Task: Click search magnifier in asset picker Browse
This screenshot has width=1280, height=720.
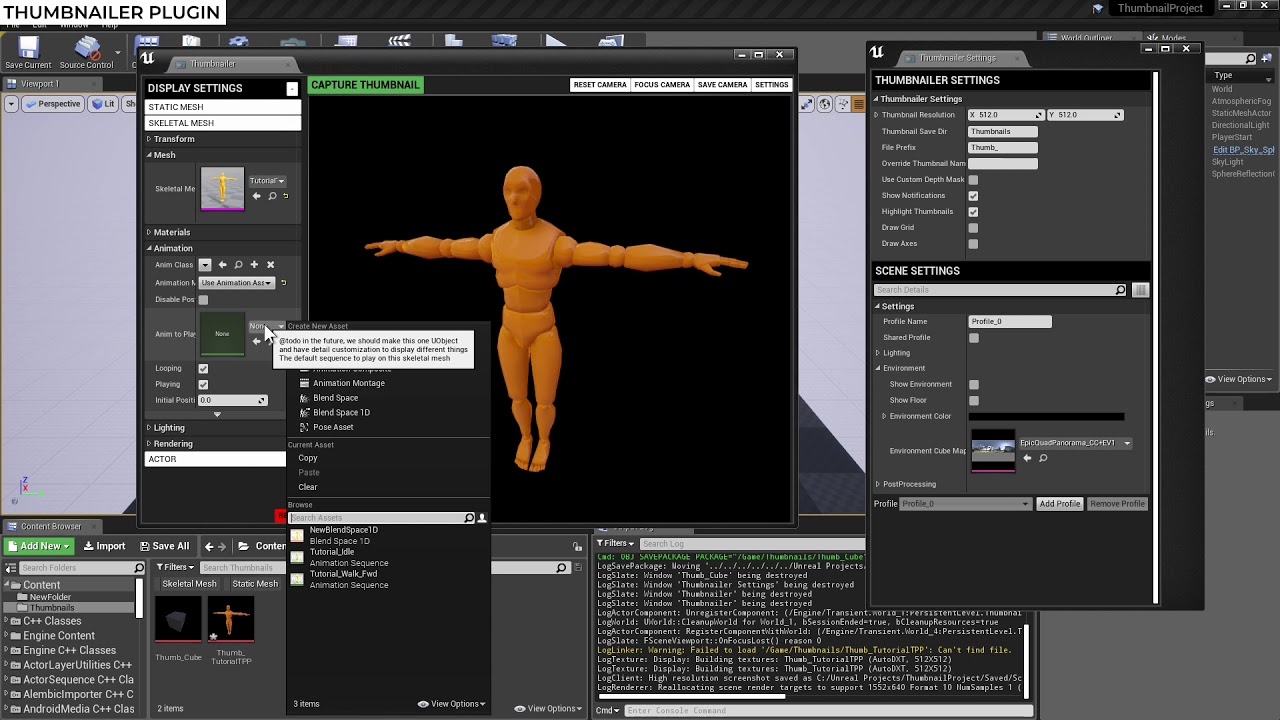Action: (x=469, y=518)
